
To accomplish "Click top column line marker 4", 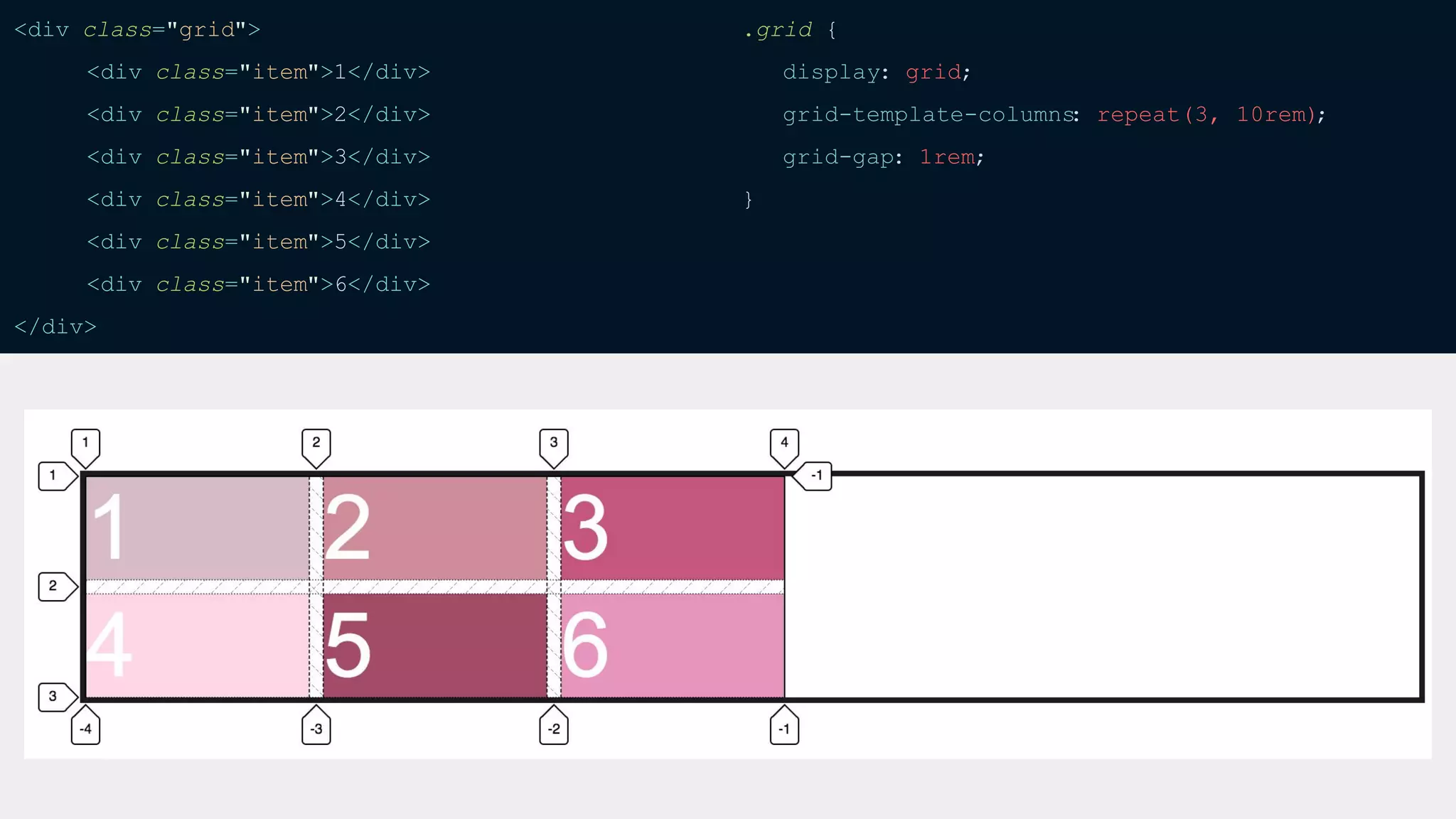I will [784, 444].
